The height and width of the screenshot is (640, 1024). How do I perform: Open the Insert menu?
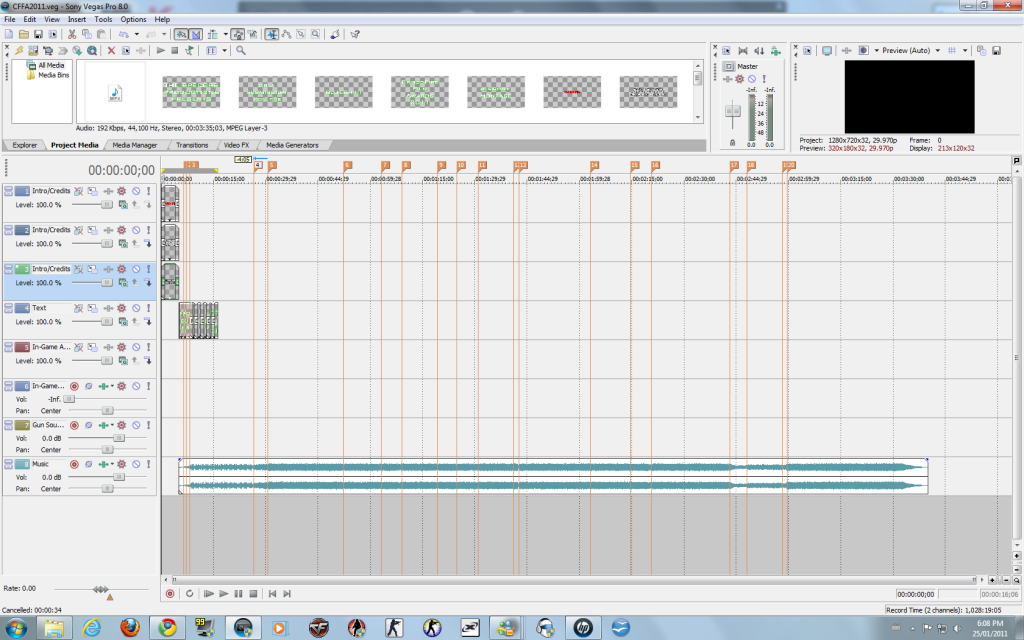(77, 19)
